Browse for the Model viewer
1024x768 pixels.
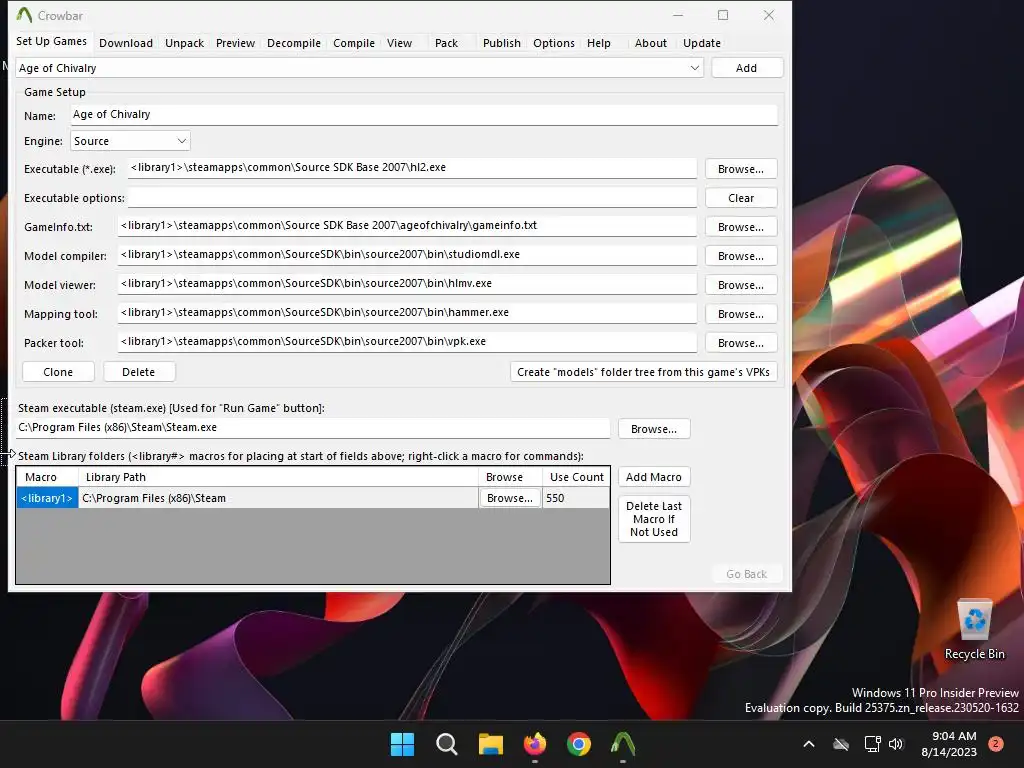(741, 285)
